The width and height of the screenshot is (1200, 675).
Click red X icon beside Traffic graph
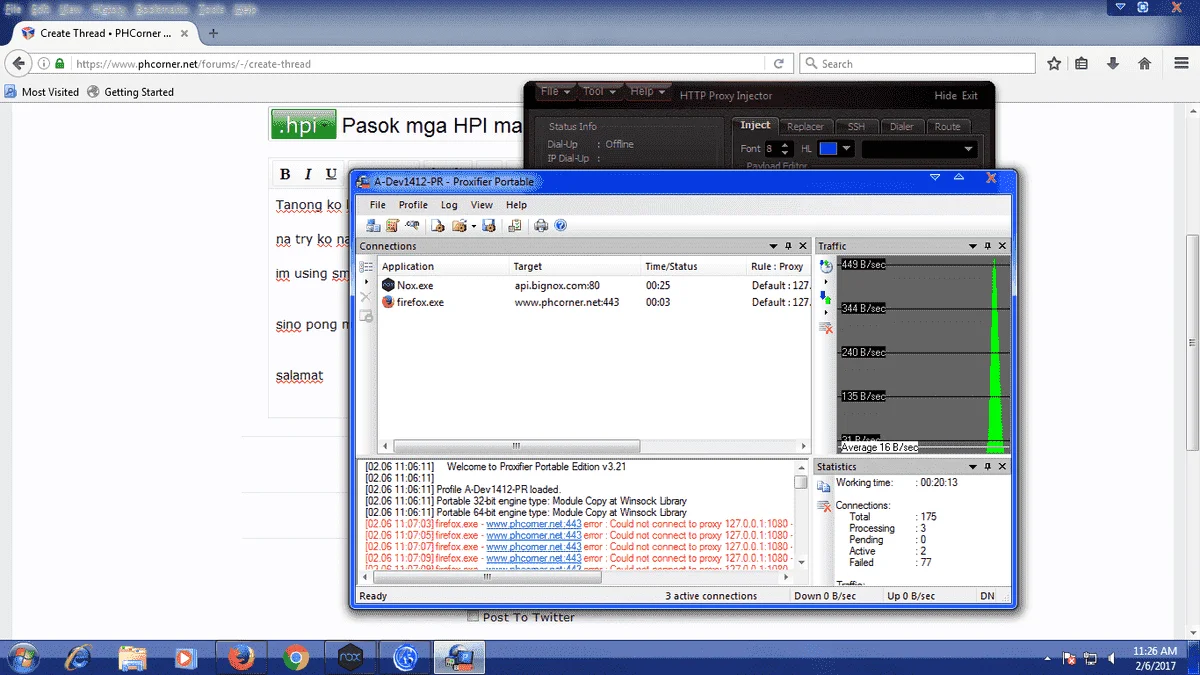(826, 327)
